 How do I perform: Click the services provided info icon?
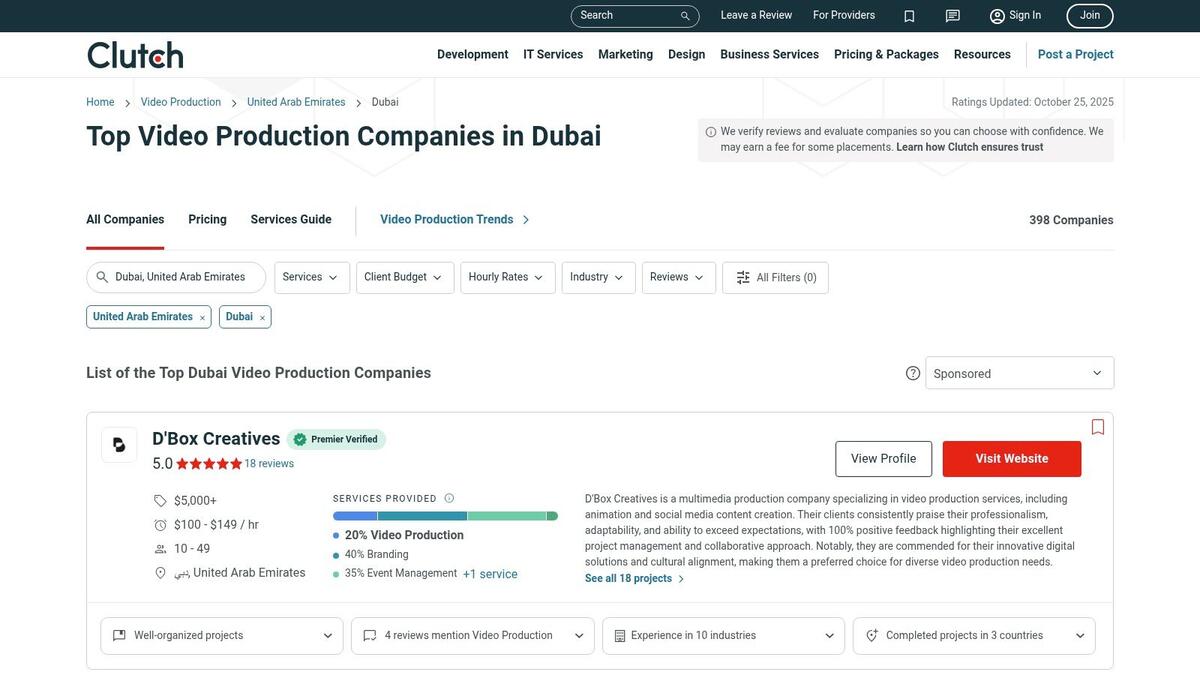tap(449, 498)
